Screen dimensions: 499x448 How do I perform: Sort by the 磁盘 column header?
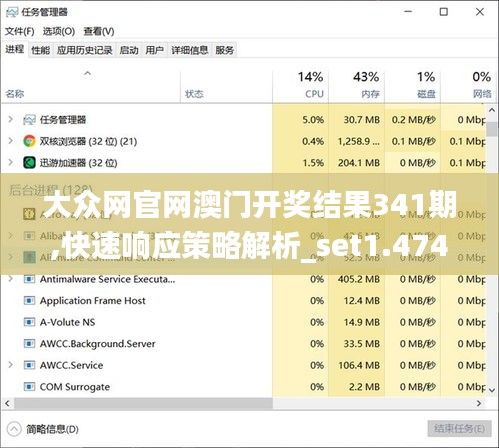coord(426,94)
